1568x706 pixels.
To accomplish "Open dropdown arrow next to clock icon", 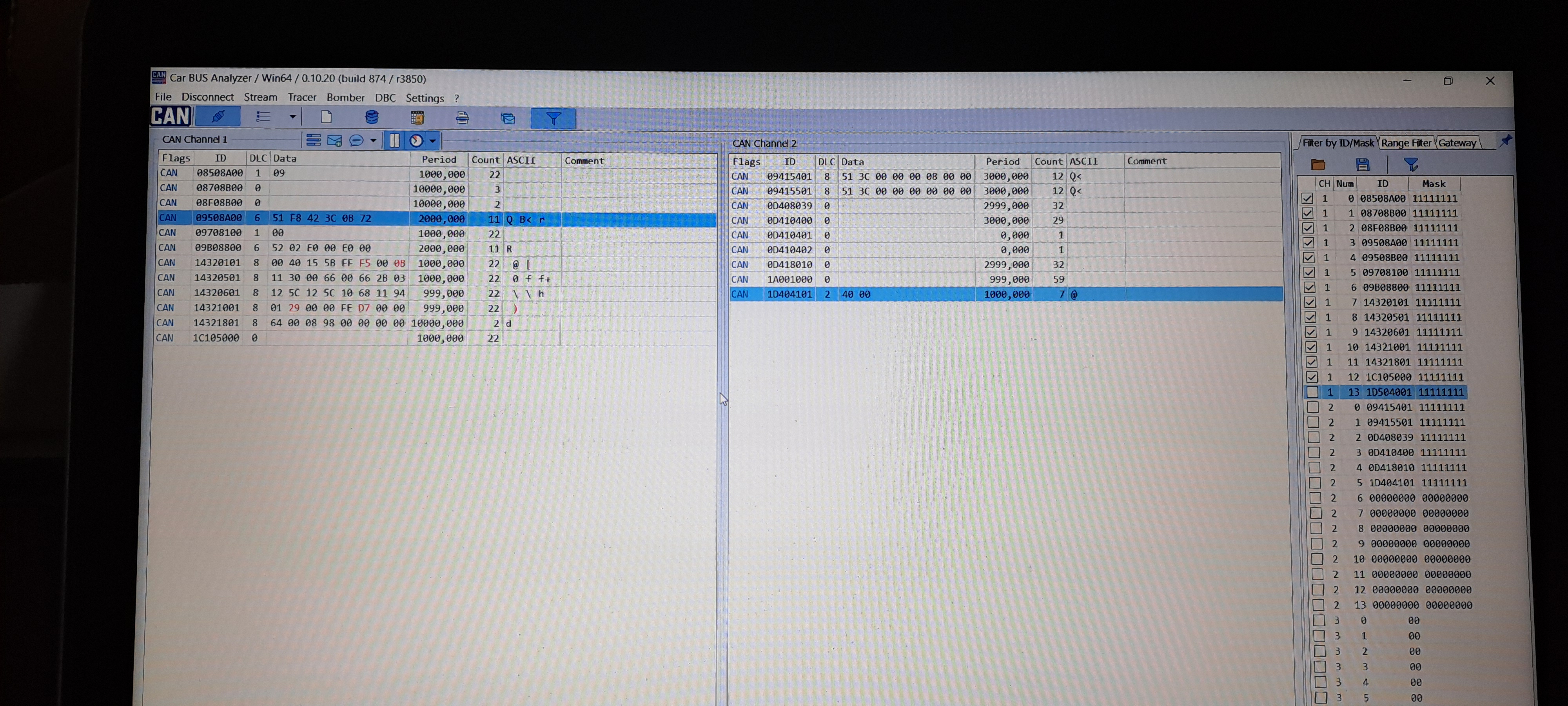I will [433, 141].
